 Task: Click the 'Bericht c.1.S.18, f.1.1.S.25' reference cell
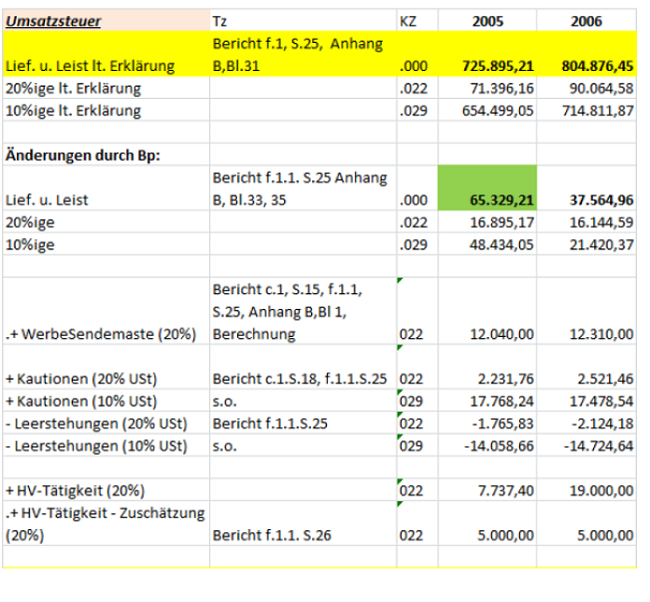[300, 379]
